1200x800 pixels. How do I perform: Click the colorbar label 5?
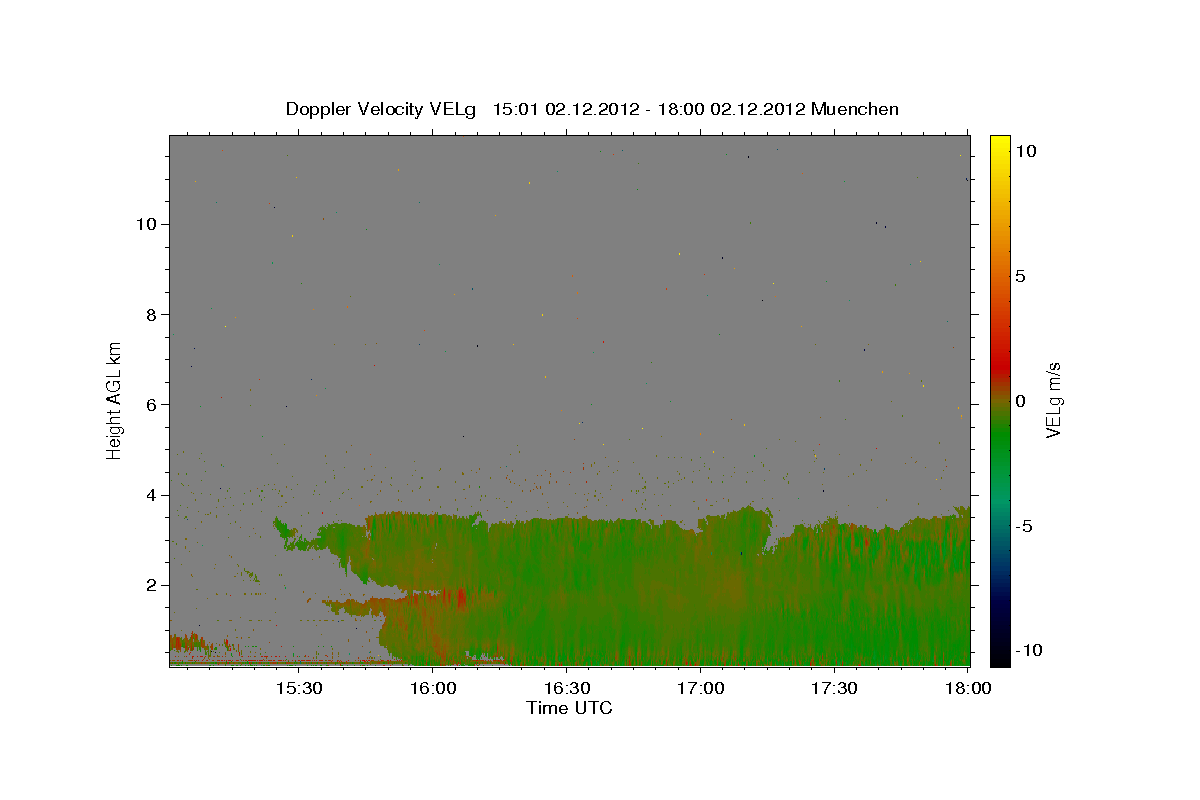[1020, 276]
